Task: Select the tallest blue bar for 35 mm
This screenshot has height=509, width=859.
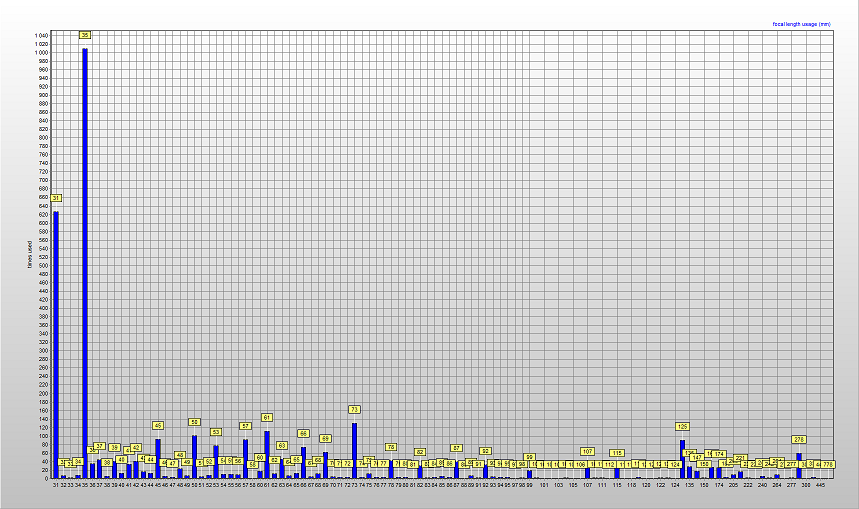Action: pyautogui.click(x=85, y=264)
